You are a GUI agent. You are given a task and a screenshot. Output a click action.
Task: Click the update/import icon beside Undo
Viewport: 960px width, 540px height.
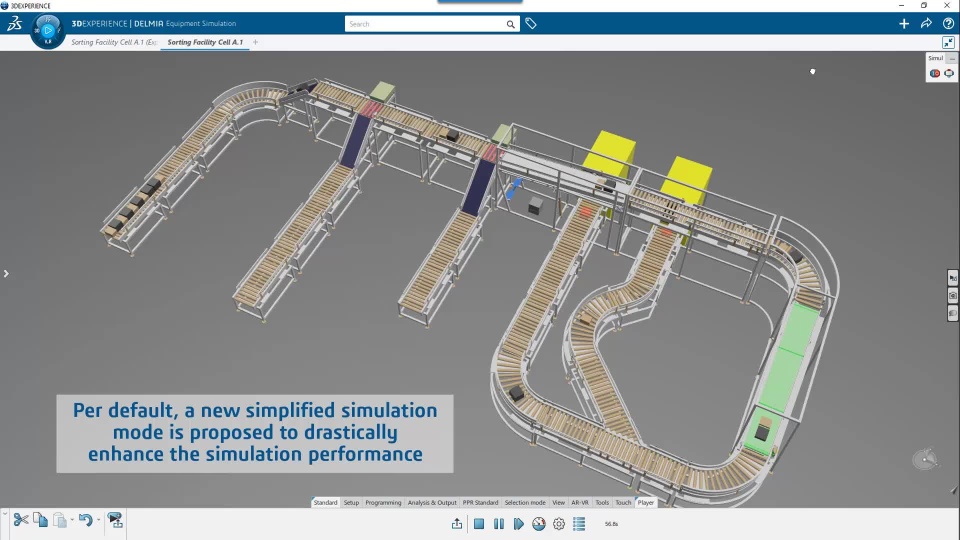(114, 520)
